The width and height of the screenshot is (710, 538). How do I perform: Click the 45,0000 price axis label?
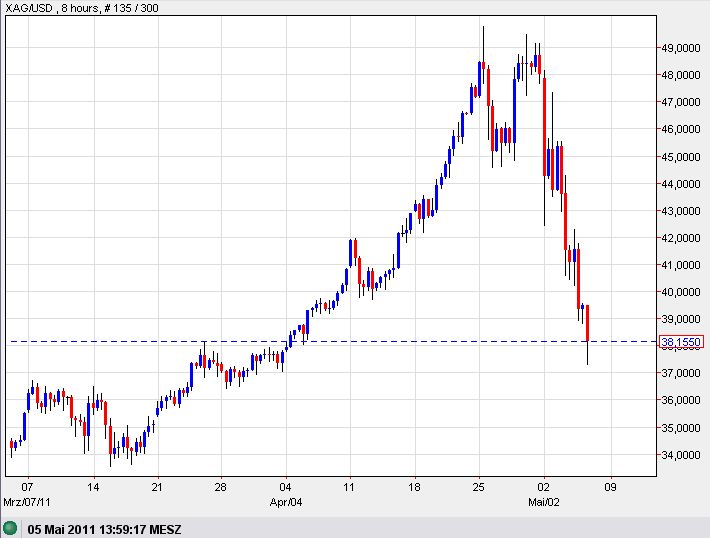pos(681,157)
